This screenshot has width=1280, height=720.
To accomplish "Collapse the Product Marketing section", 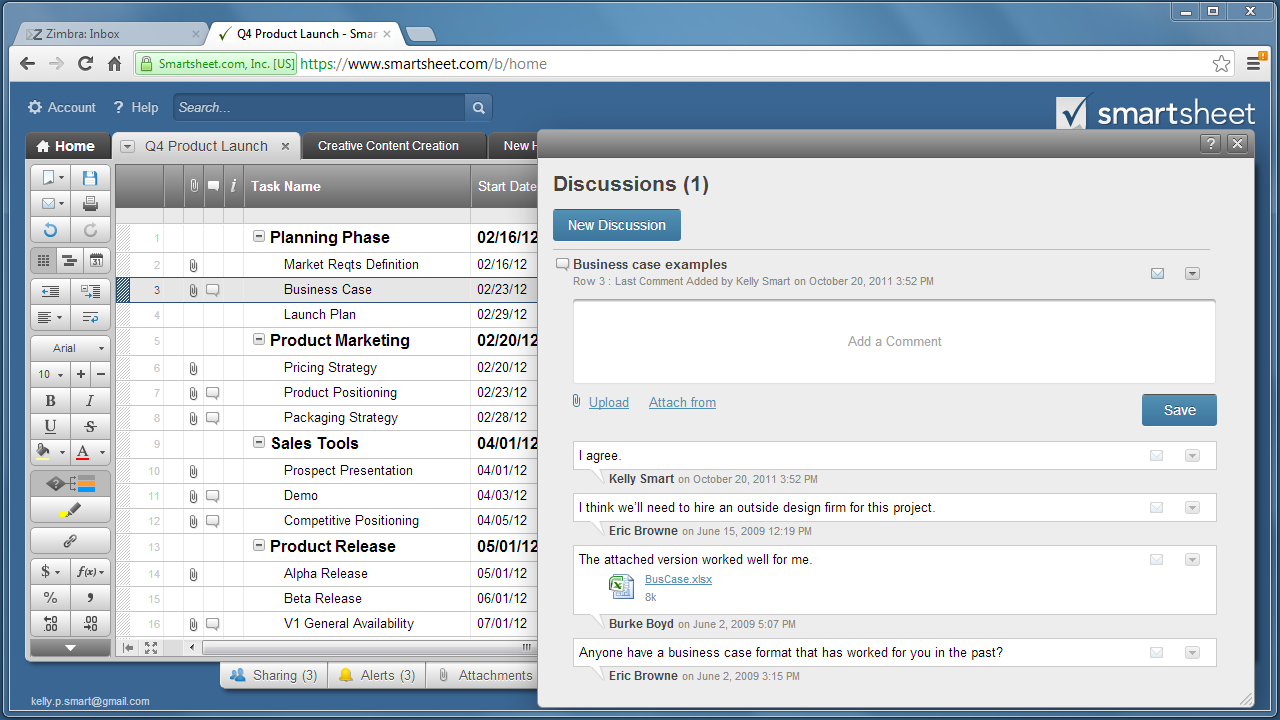I will [259, 340].
